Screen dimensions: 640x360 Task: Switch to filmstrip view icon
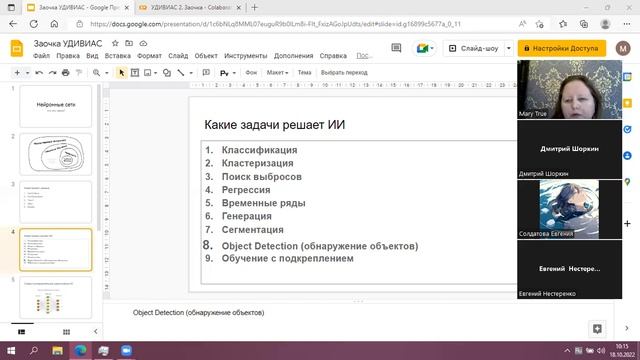point(22,332)
